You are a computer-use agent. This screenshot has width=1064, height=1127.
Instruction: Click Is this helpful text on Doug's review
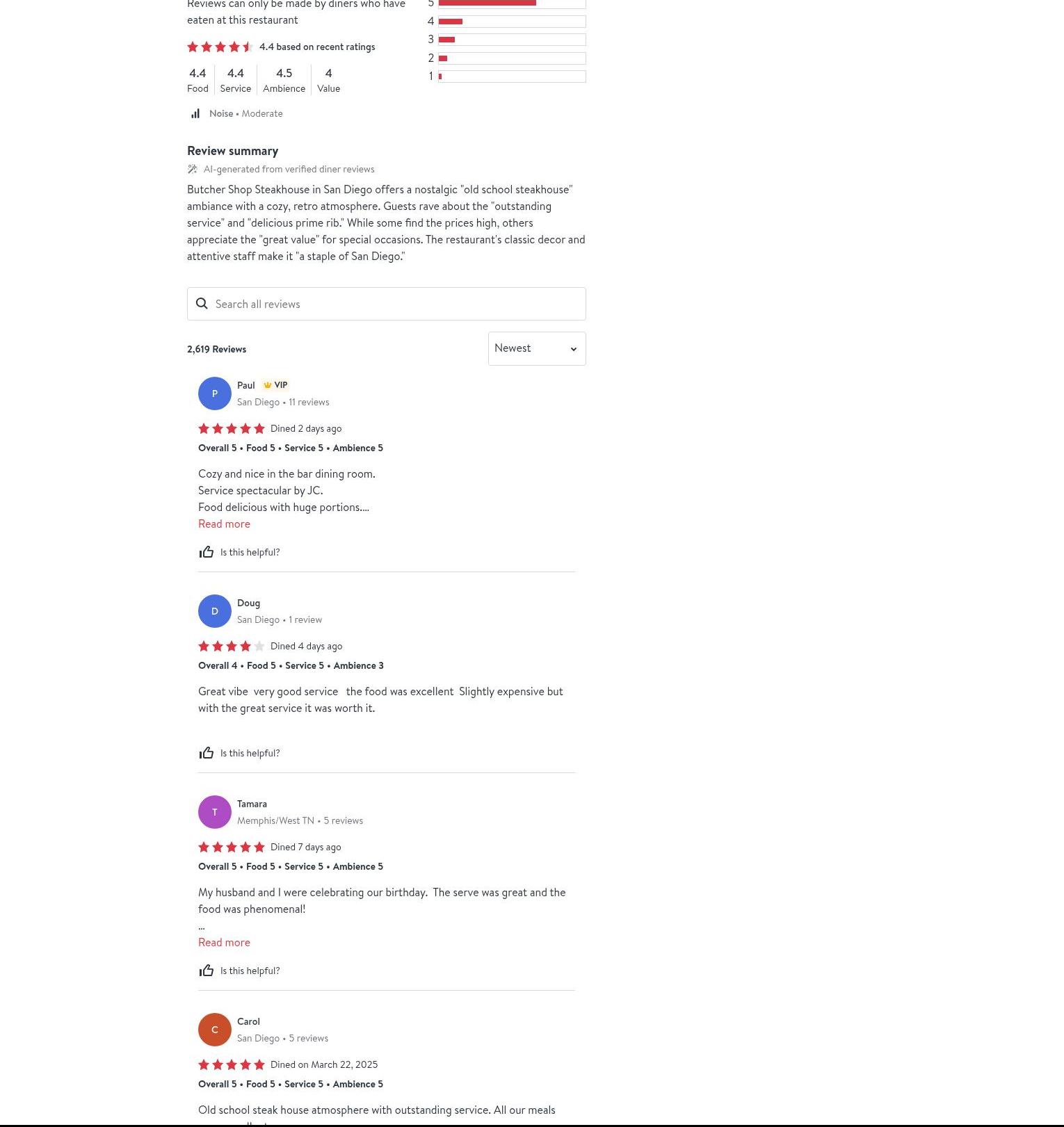(250, 753)
